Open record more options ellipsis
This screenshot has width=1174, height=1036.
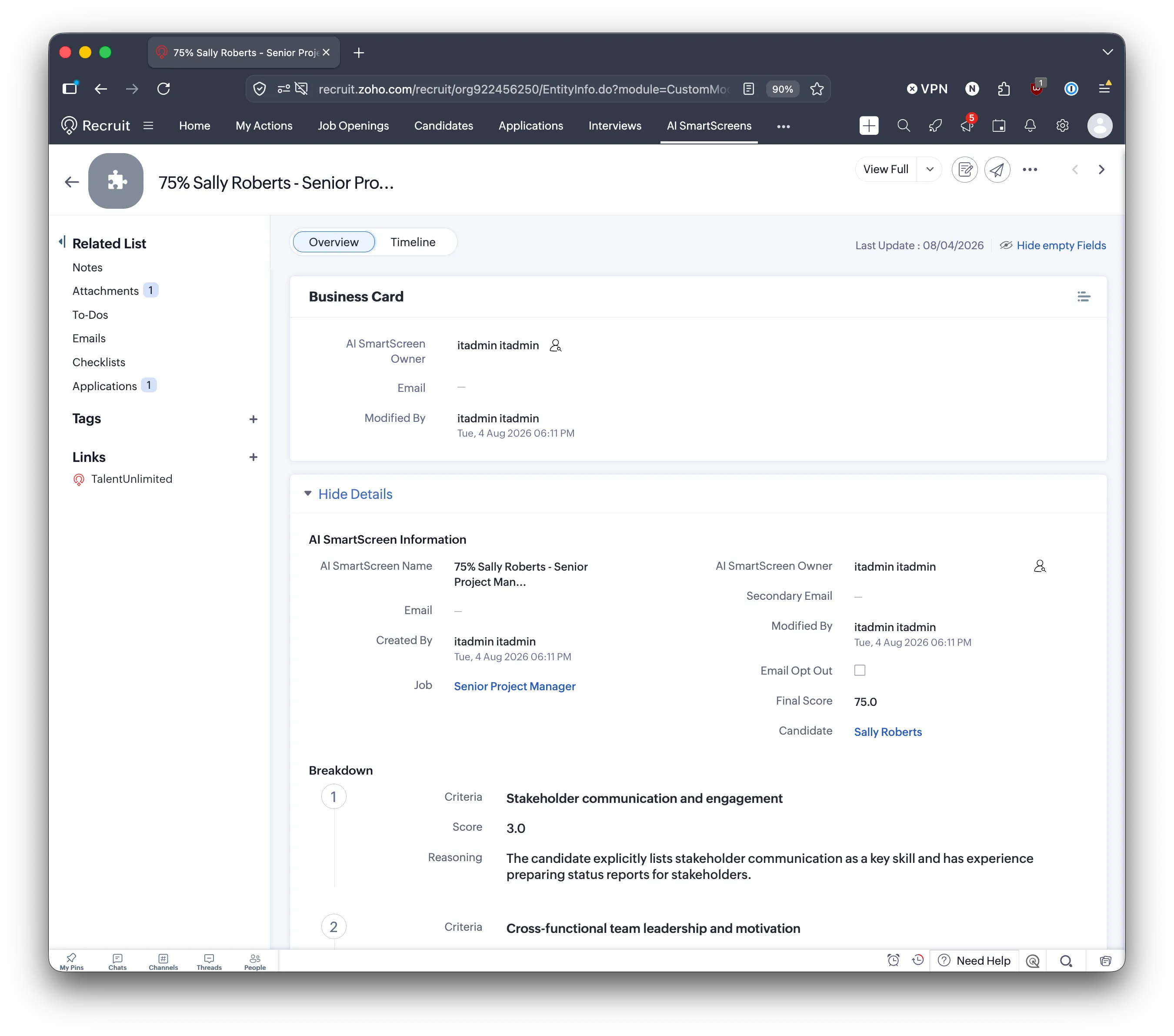point(1030,170)
